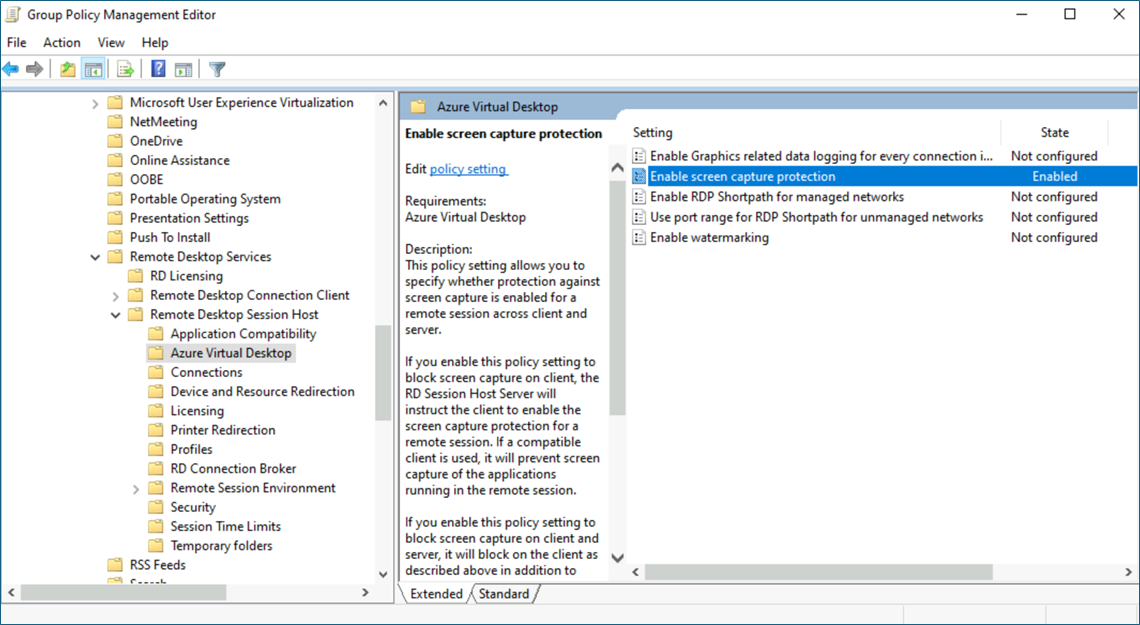
Task: Click the policy icon beside Enable watermarking
Action: point(639,238)
